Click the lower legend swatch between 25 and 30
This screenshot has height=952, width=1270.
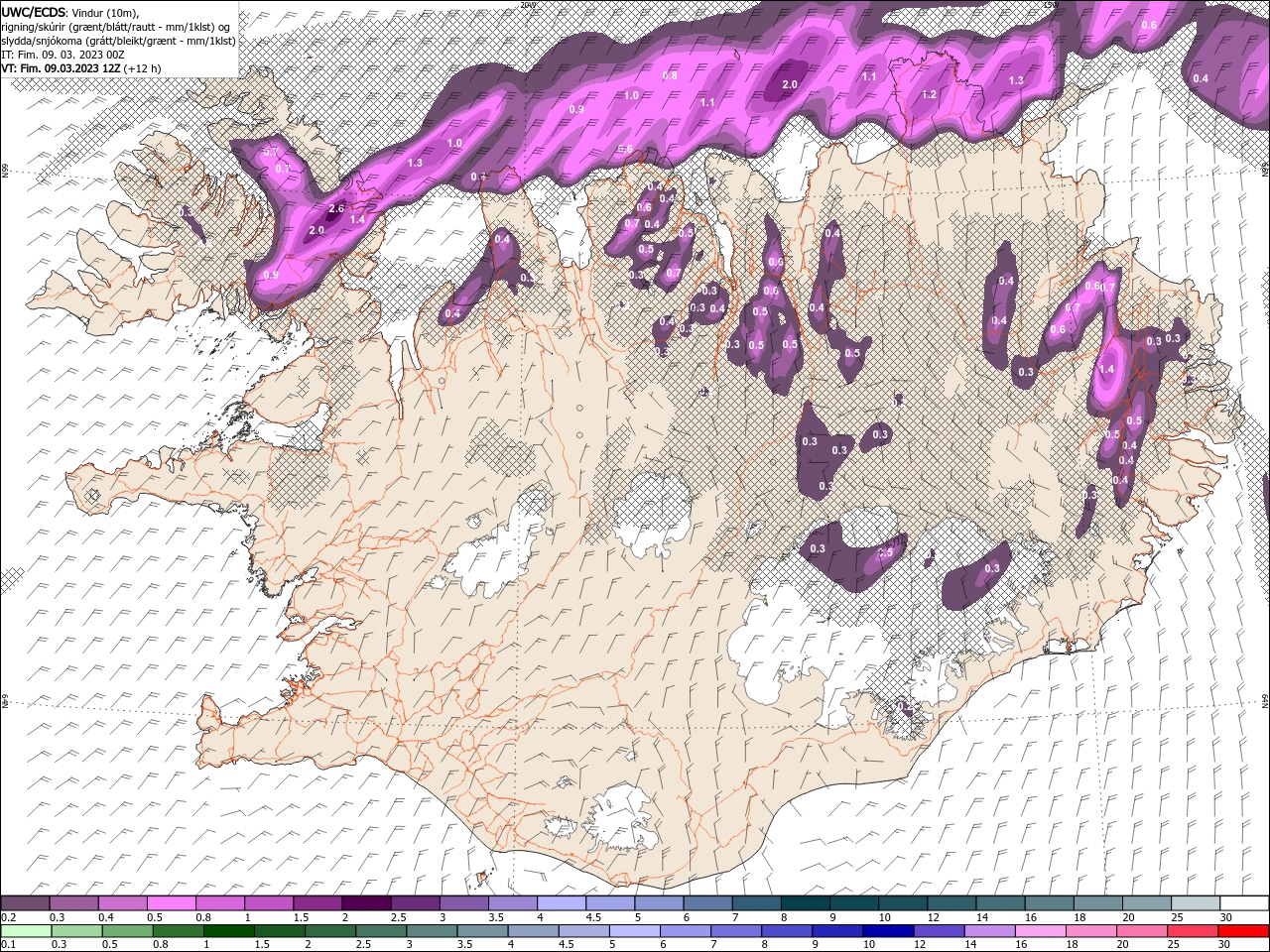[x=1192, y=930]
